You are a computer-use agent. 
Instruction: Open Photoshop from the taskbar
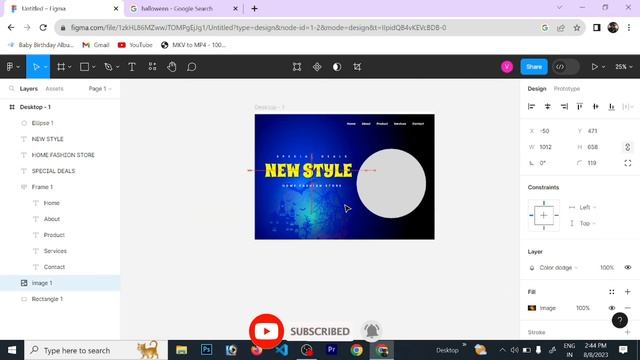207,350
